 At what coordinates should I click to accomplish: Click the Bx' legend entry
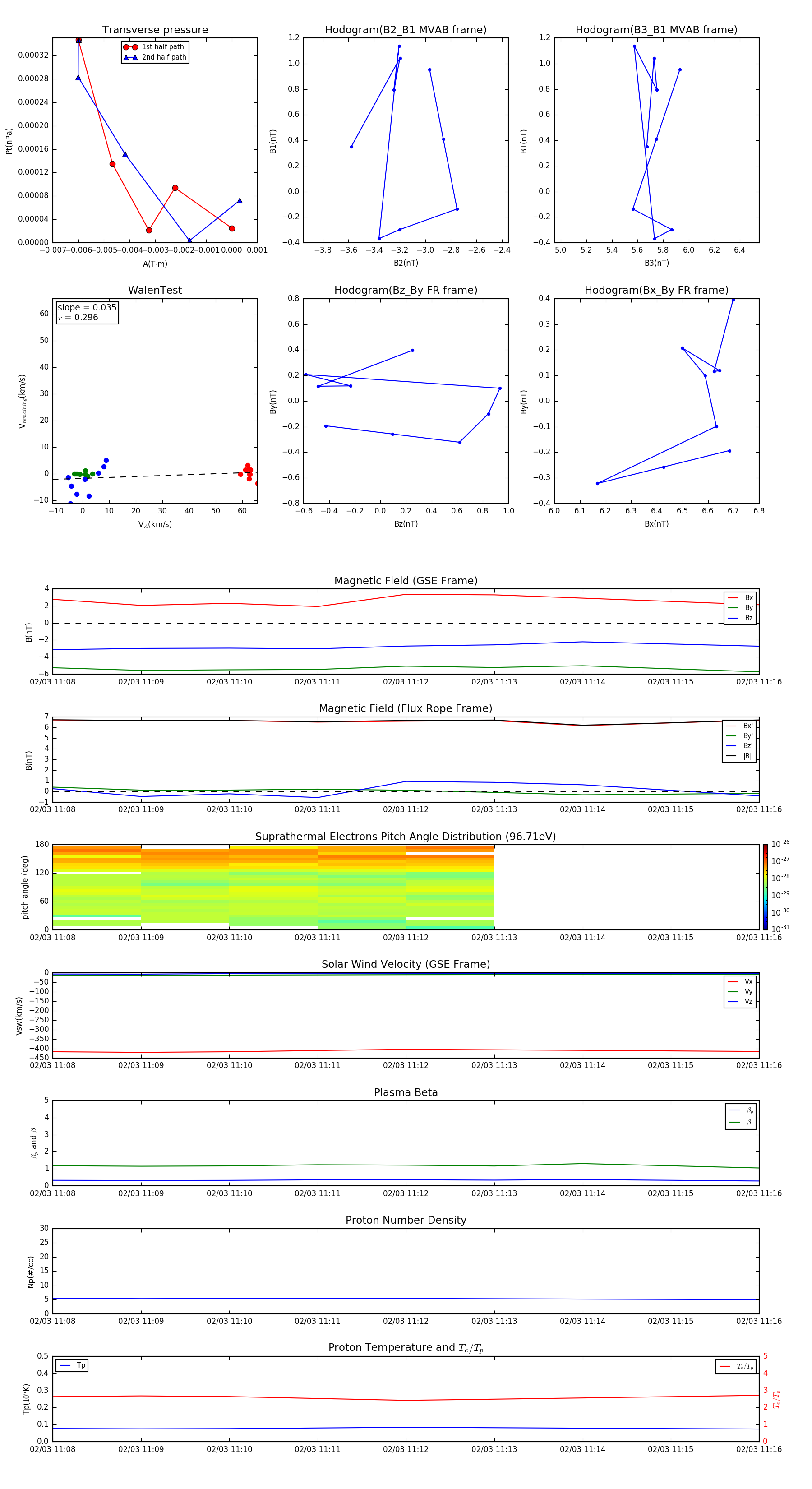point(739,726)
